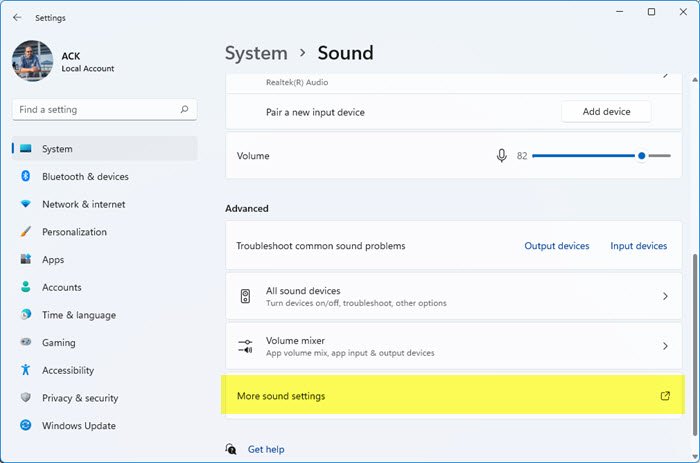Screen dimensions: 700x463
Task: Click the input volume slider handle
Action: 641,156
